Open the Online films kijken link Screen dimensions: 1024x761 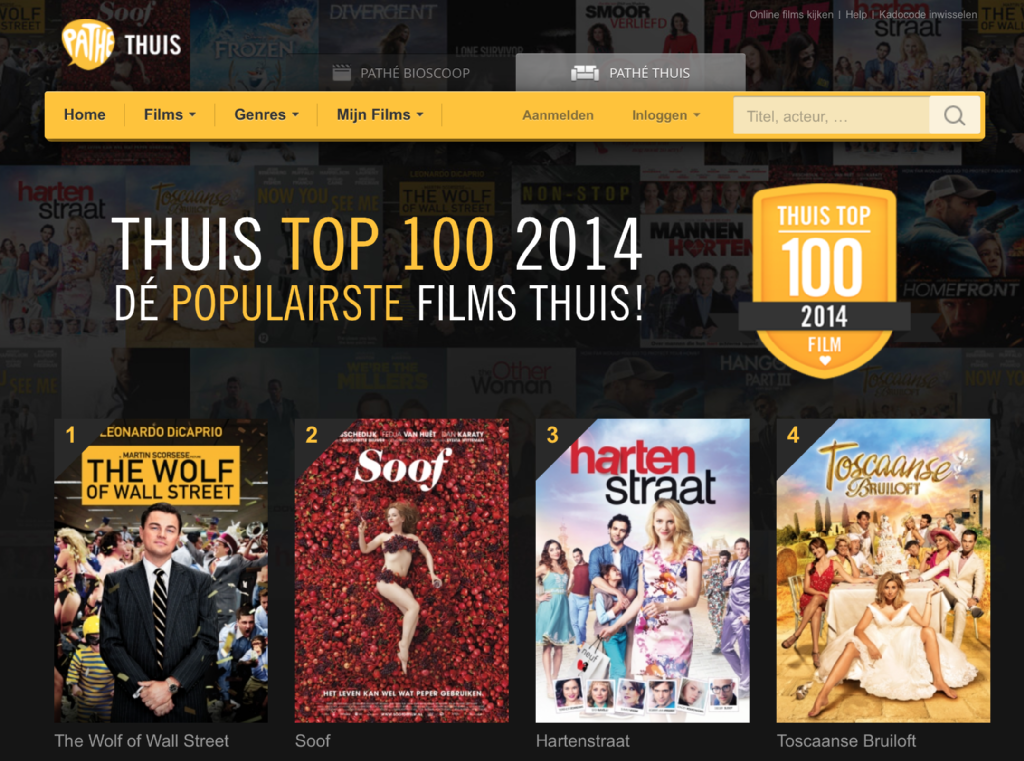[x=791, y=14]
